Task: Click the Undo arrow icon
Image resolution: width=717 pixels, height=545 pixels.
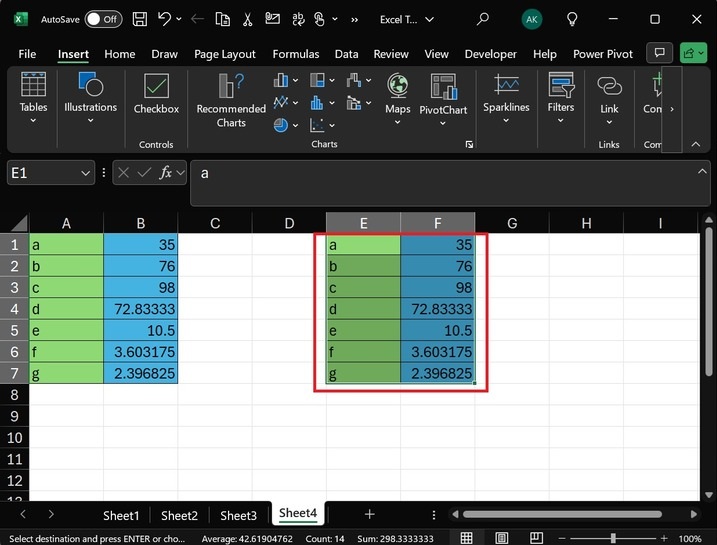Action: [164, 19]
